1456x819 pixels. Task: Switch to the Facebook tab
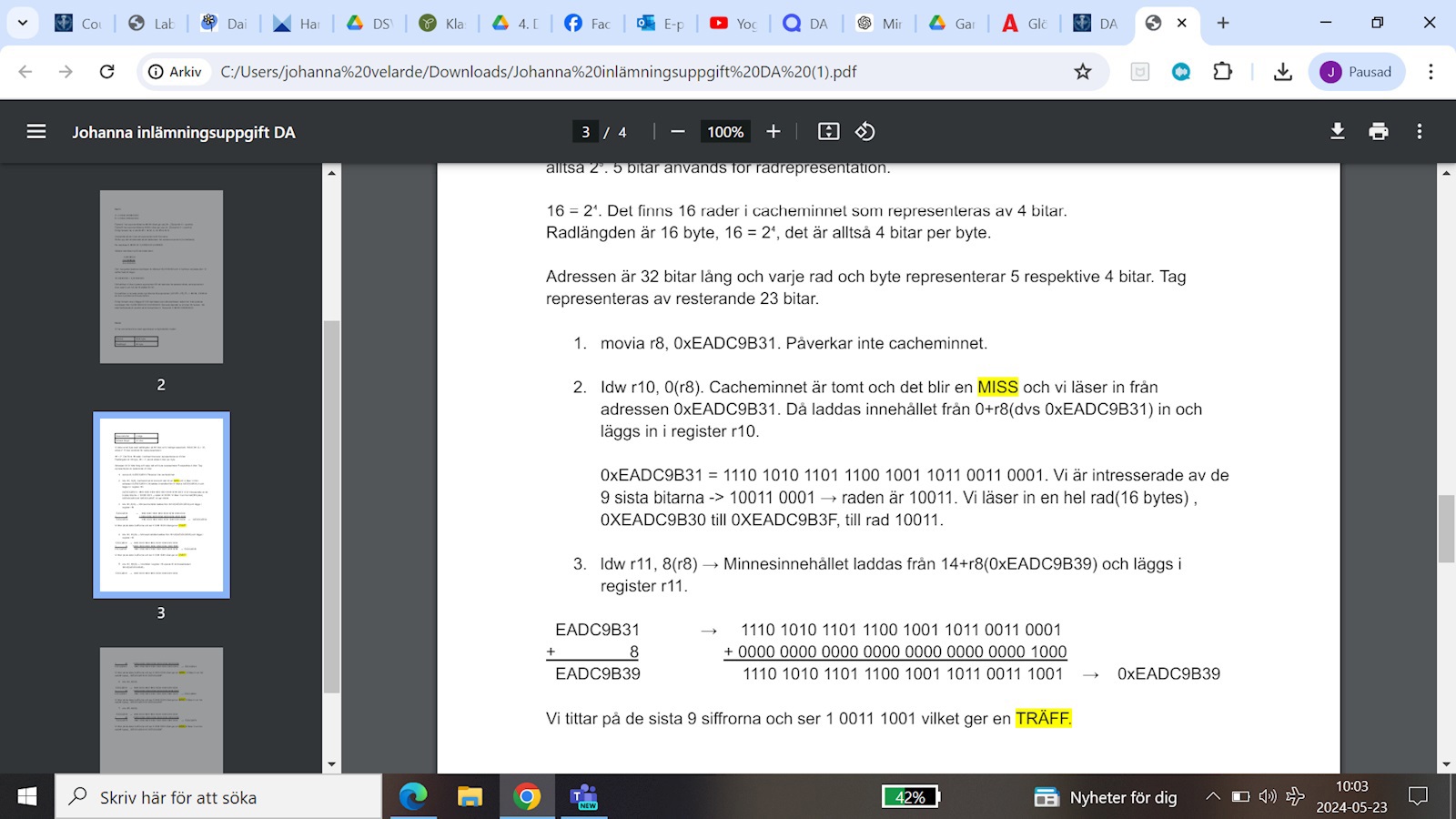click(587, 24)
